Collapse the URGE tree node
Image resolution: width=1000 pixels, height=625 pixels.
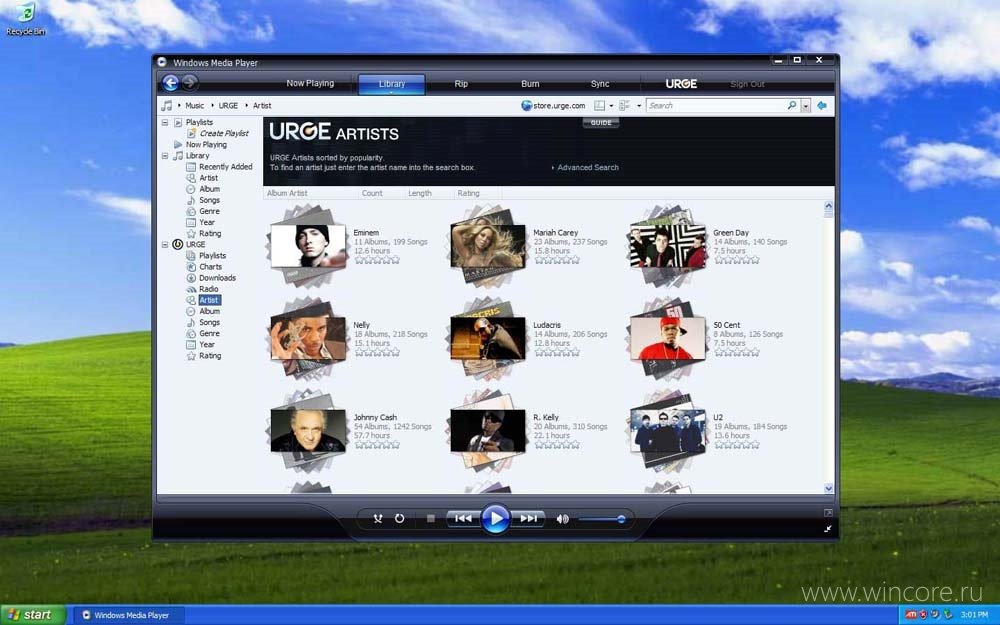click(x=165, y=244)
